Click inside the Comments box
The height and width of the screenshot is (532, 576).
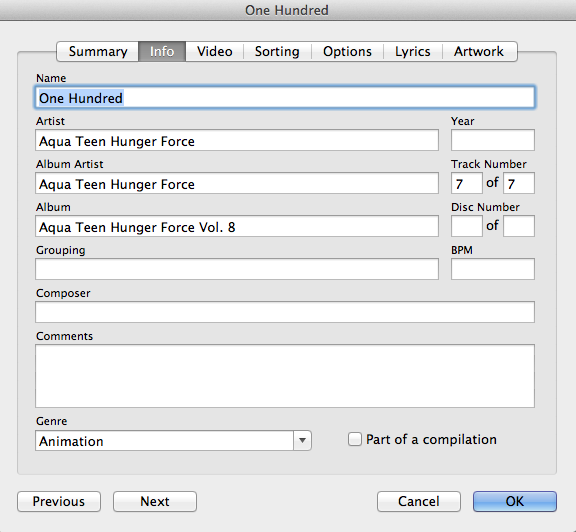[285, 376]
